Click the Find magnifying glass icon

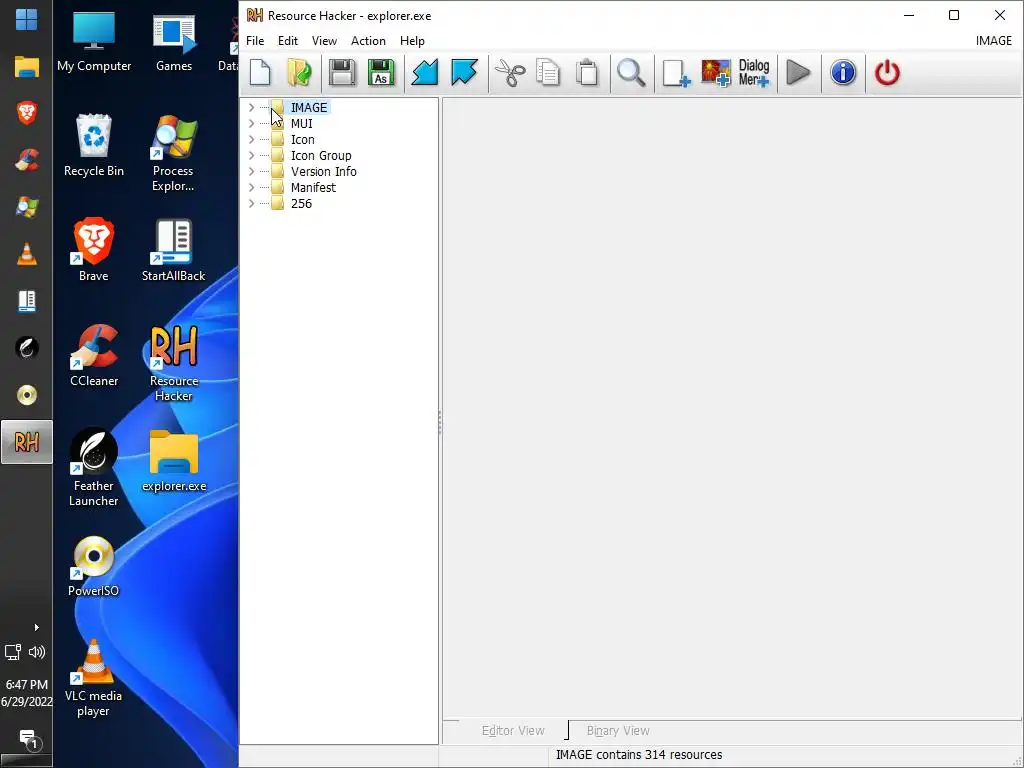coord(632,72)
